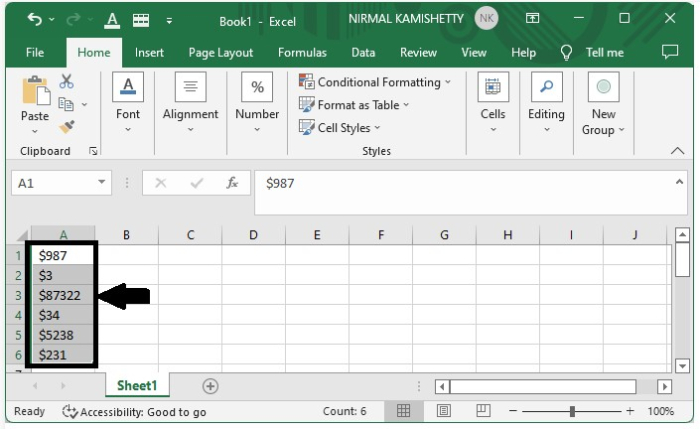
Task: Switch to the Home tab
Action: click(94, 53)
